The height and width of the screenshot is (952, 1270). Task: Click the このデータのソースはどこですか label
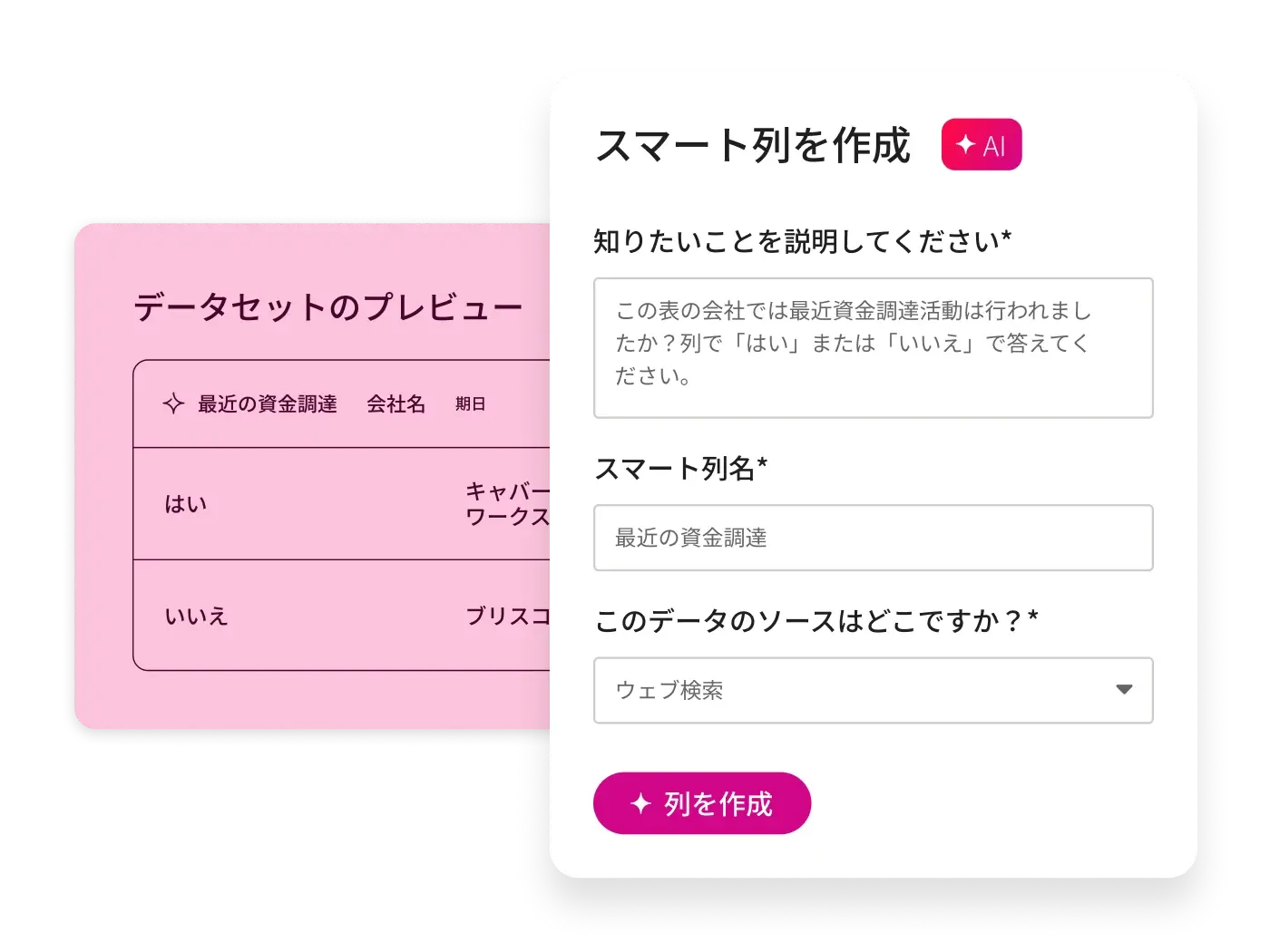[816, 621]
